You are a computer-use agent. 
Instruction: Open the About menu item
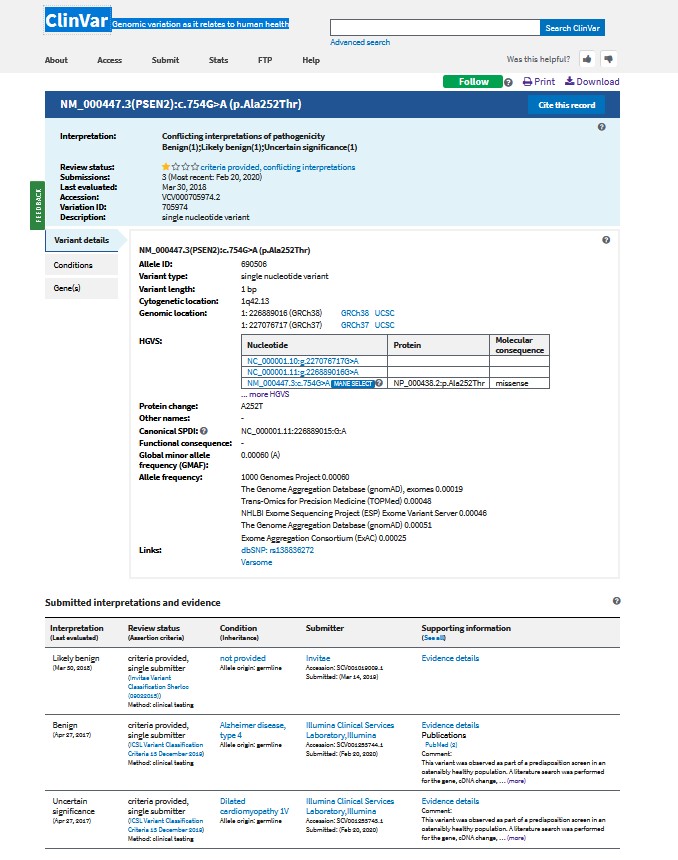click(x=56, y=60)
